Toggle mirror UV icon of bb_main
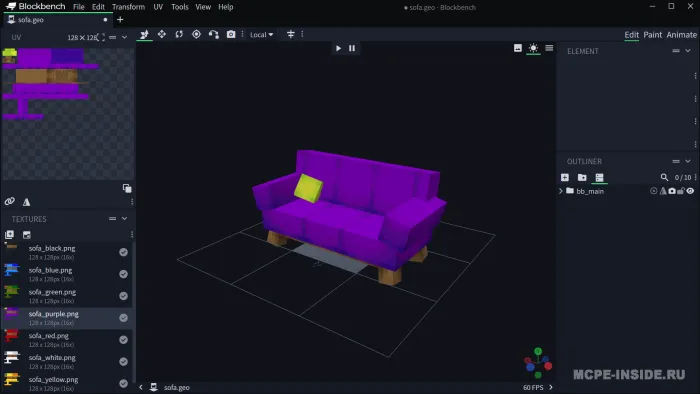The image size is (700, 394). [663, 191]
